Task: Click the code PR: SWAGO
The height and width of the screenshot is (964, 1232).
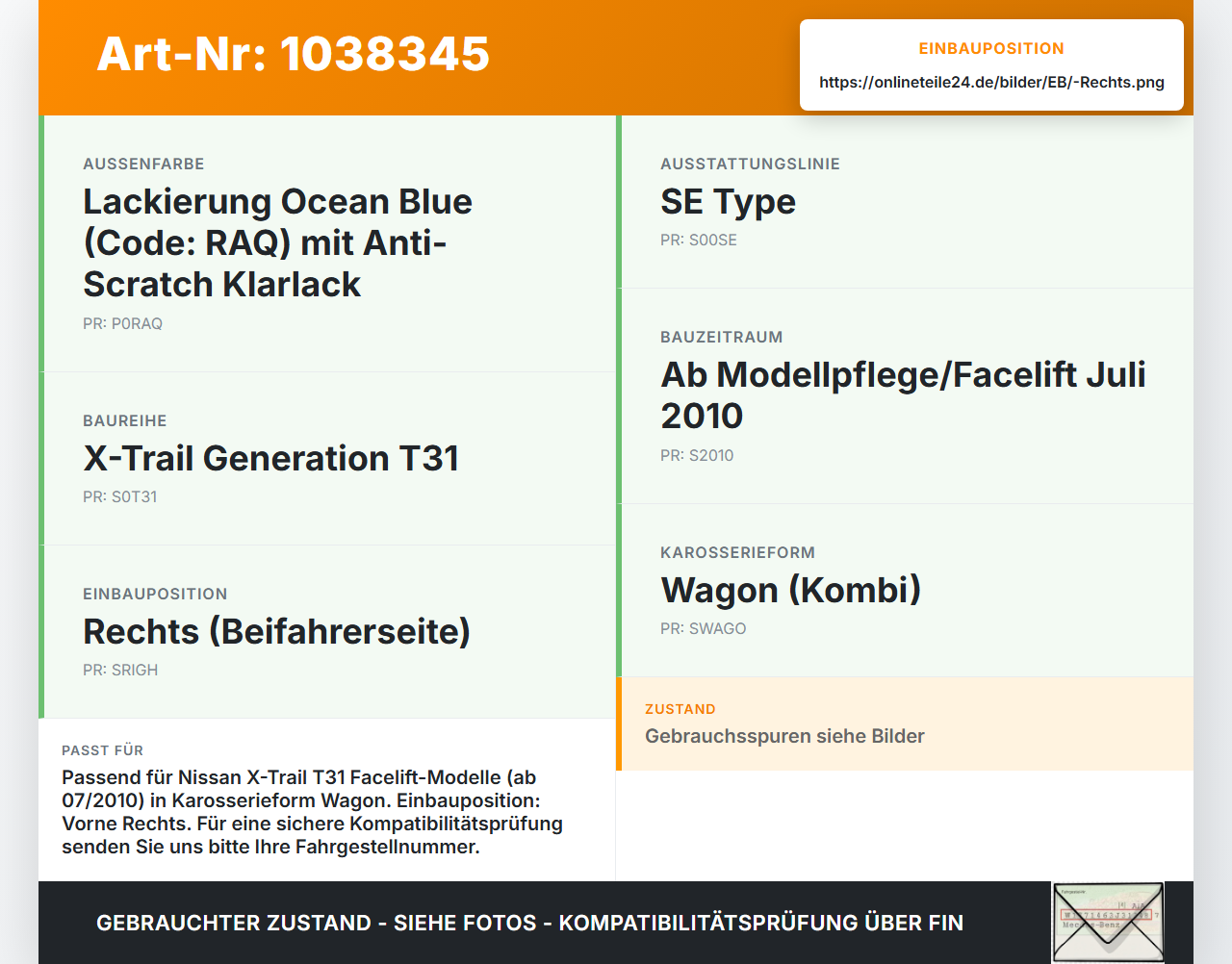Action: pos(704,629)
